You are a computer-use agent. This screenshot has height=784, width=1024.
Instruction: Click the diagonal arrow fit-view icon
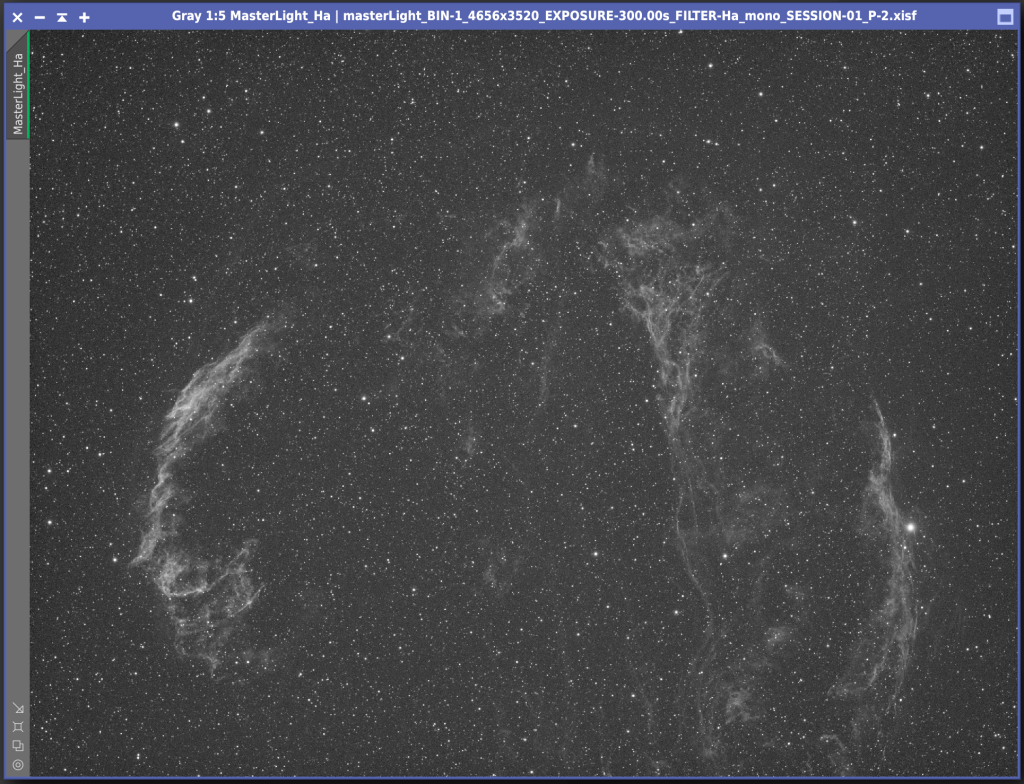[x=18, y=708]
